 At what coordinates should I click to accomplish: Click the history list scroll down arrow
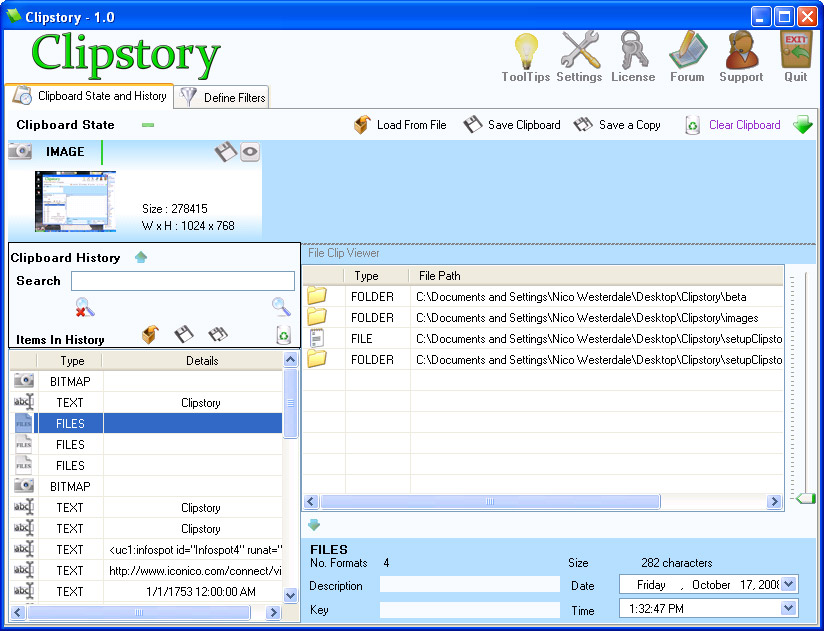290,595
